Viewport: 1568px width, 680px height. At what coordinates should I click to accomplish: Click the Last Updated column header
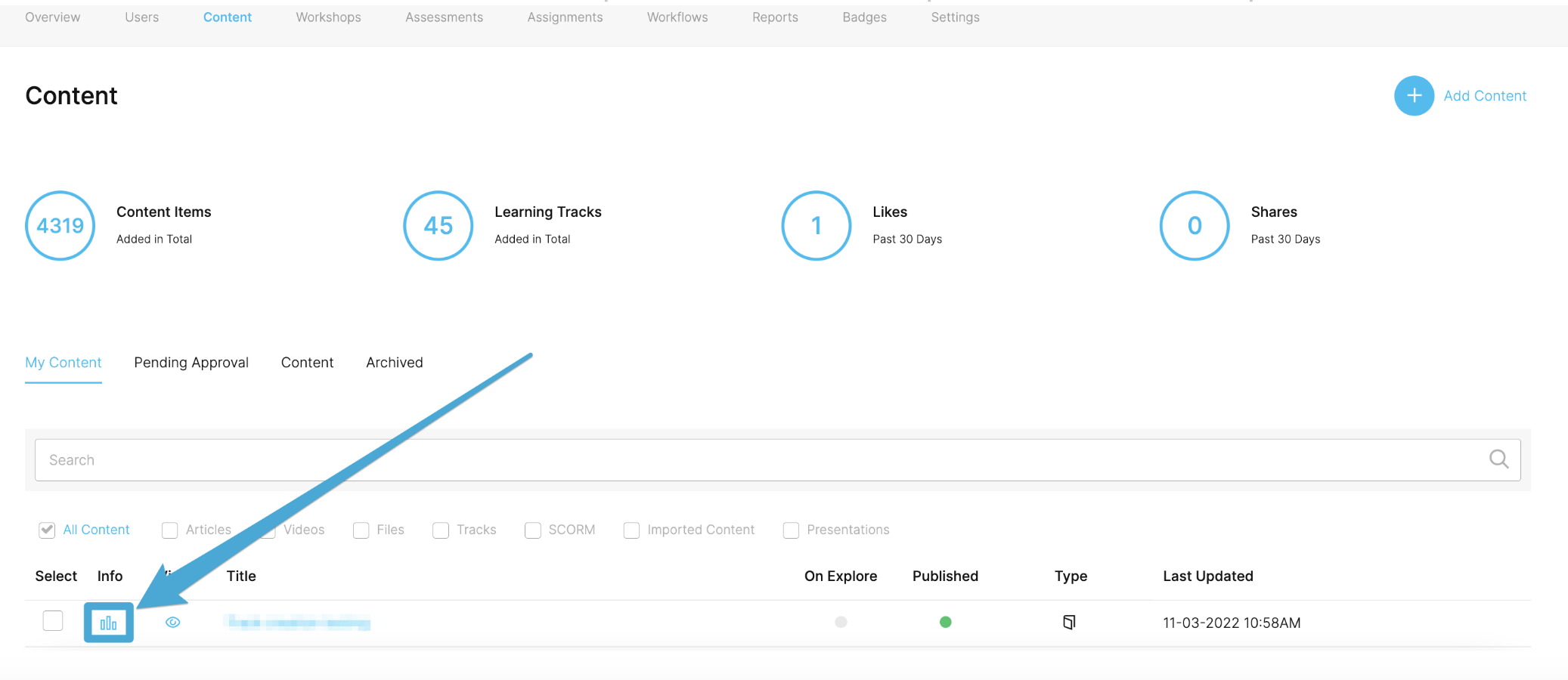click(x=1207, y=576)
